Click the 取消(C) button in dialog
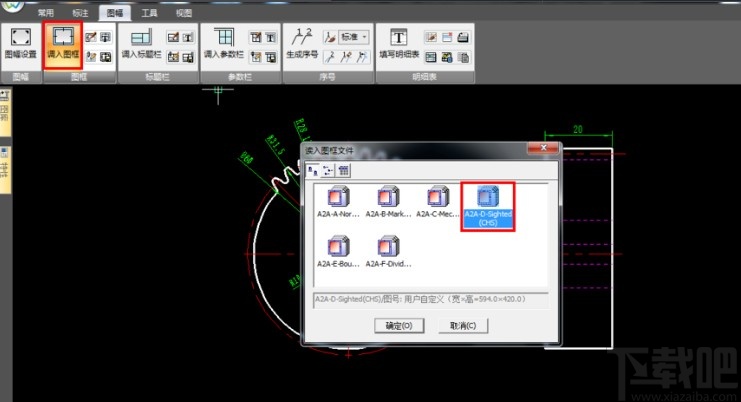Image resolution: width=741 pixels, height=402 pixels. [x=463, y=325]
